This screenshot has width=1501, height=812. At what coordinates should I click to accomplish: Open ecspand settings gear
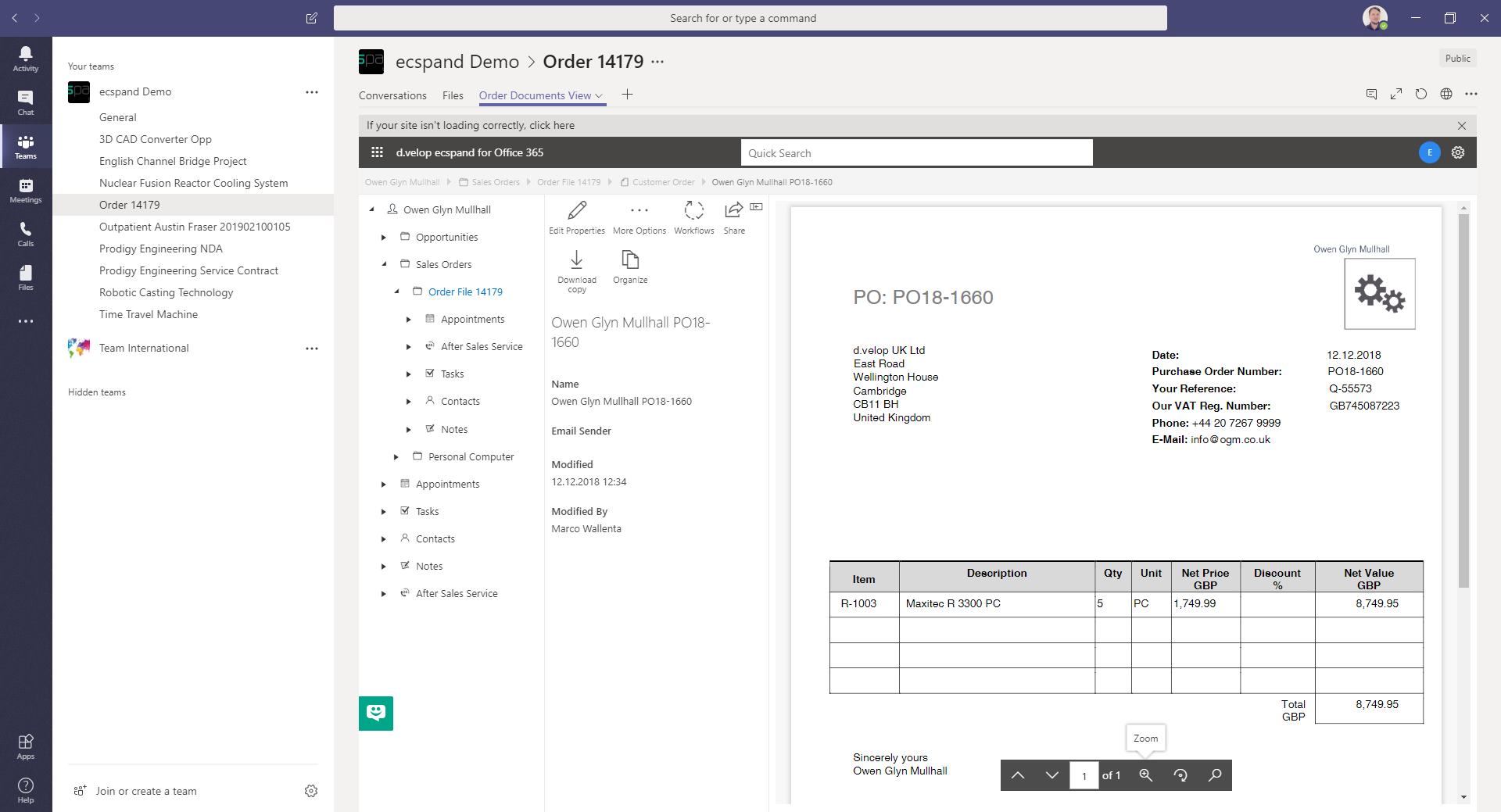tap(1458, 152)
